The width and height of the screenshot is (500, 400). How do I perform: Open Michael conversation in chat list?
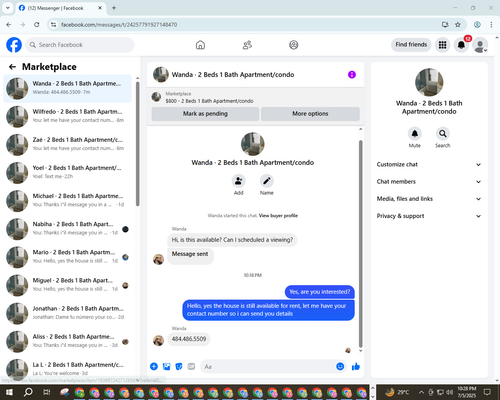(67, 201)
